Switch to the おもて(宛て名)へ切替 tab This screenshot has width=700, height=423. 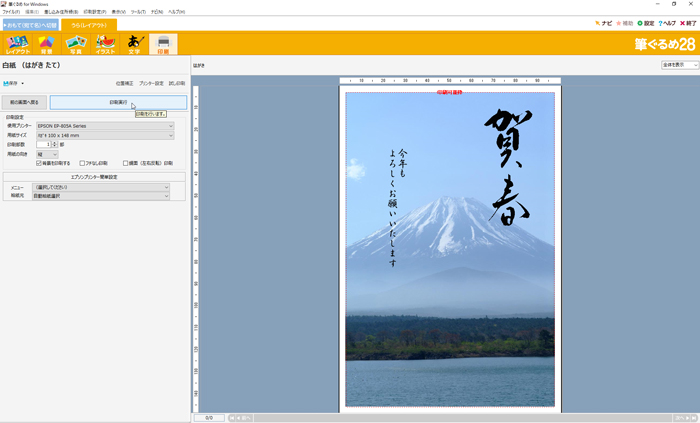click(29, 24)
